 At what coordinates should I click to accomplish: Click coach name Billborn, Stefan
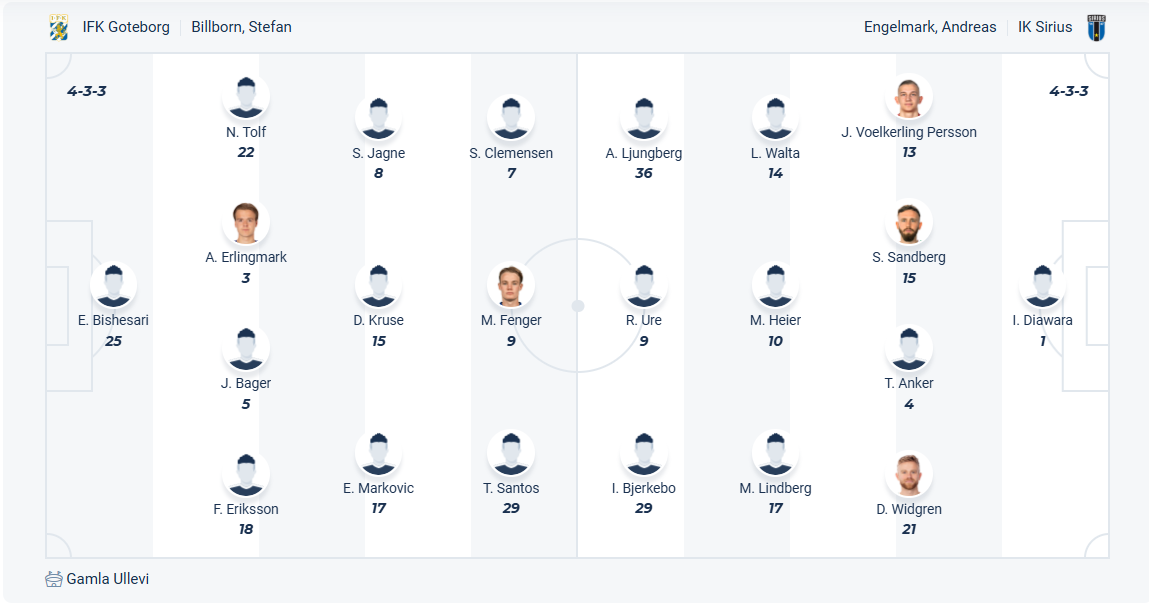(x=242, y=27)
